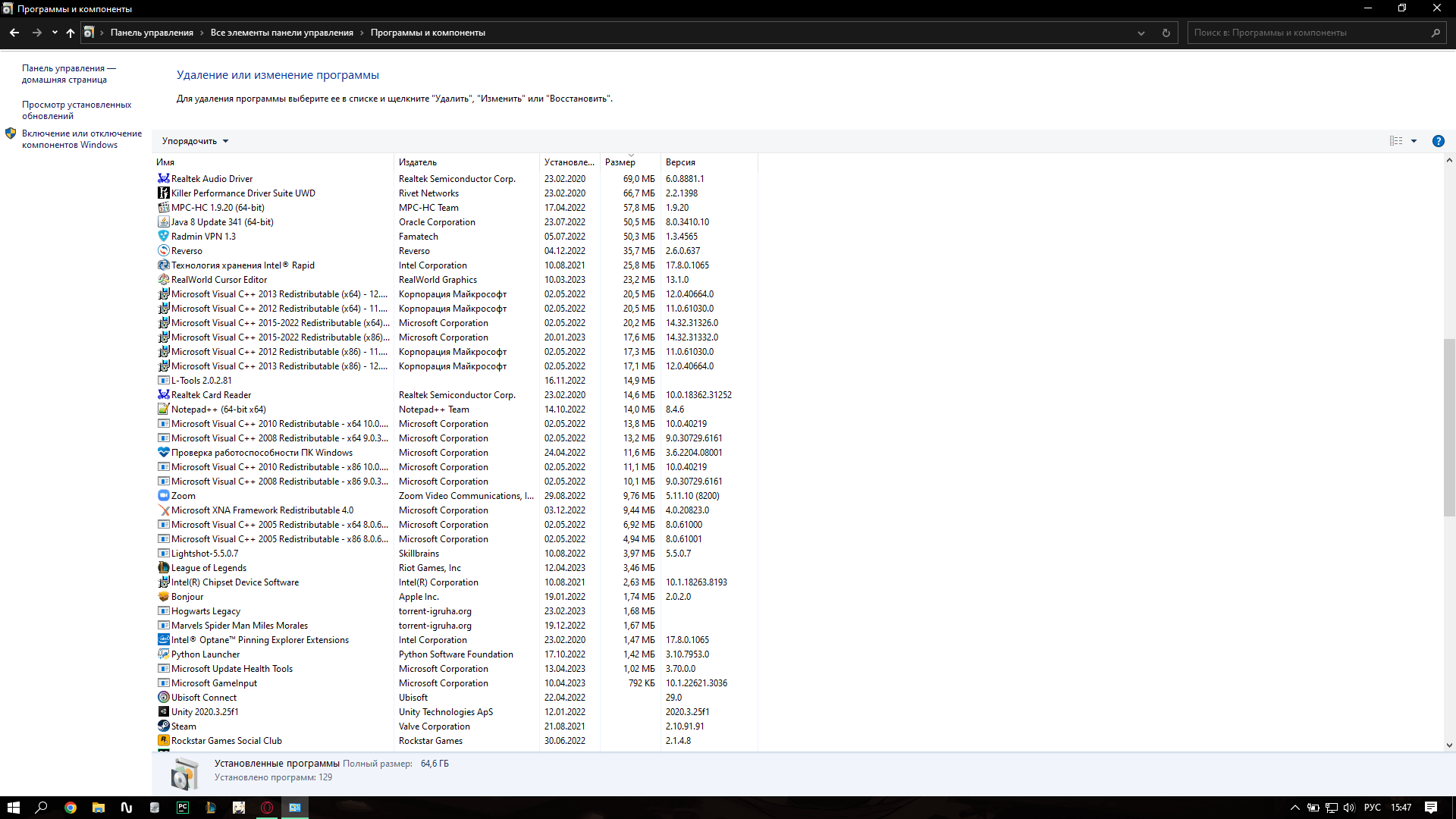The image size is (1456, 819).
Task: Navigate to Панель управления breadcrumb
Action: [152, 33]
